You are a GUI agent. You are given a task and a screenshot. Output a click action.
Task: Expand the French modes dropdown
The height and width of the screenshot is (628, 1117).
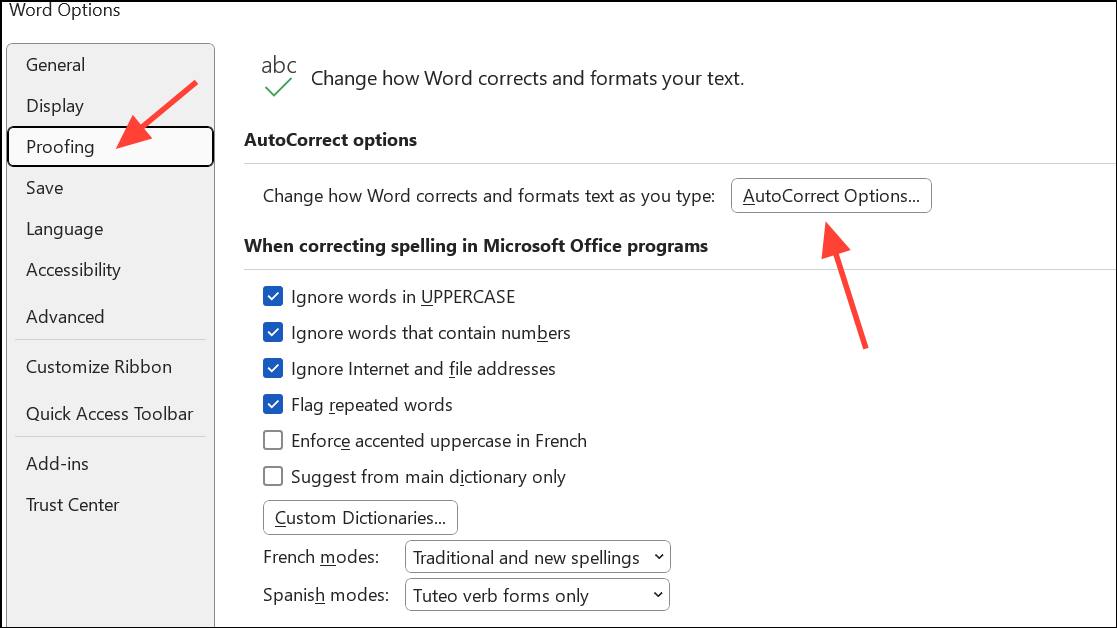[538, 557]
